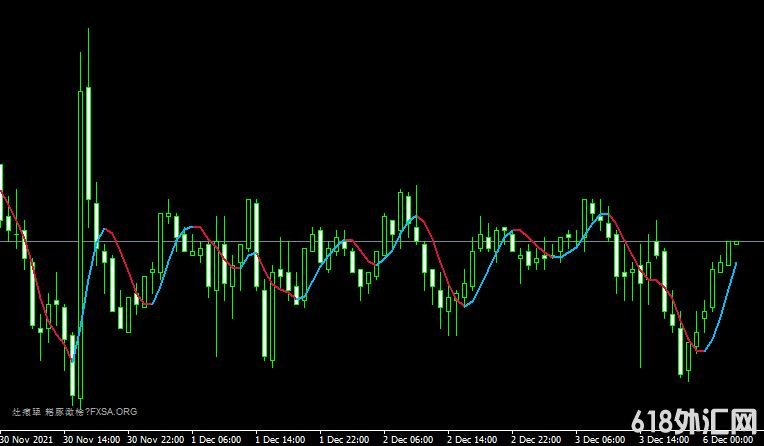Image resolution: width=764 pixels, height=446 pixels.
Task: Click the 30 Nov 22:00 time label
Action: pyautogui.click(x=156, y=439)
